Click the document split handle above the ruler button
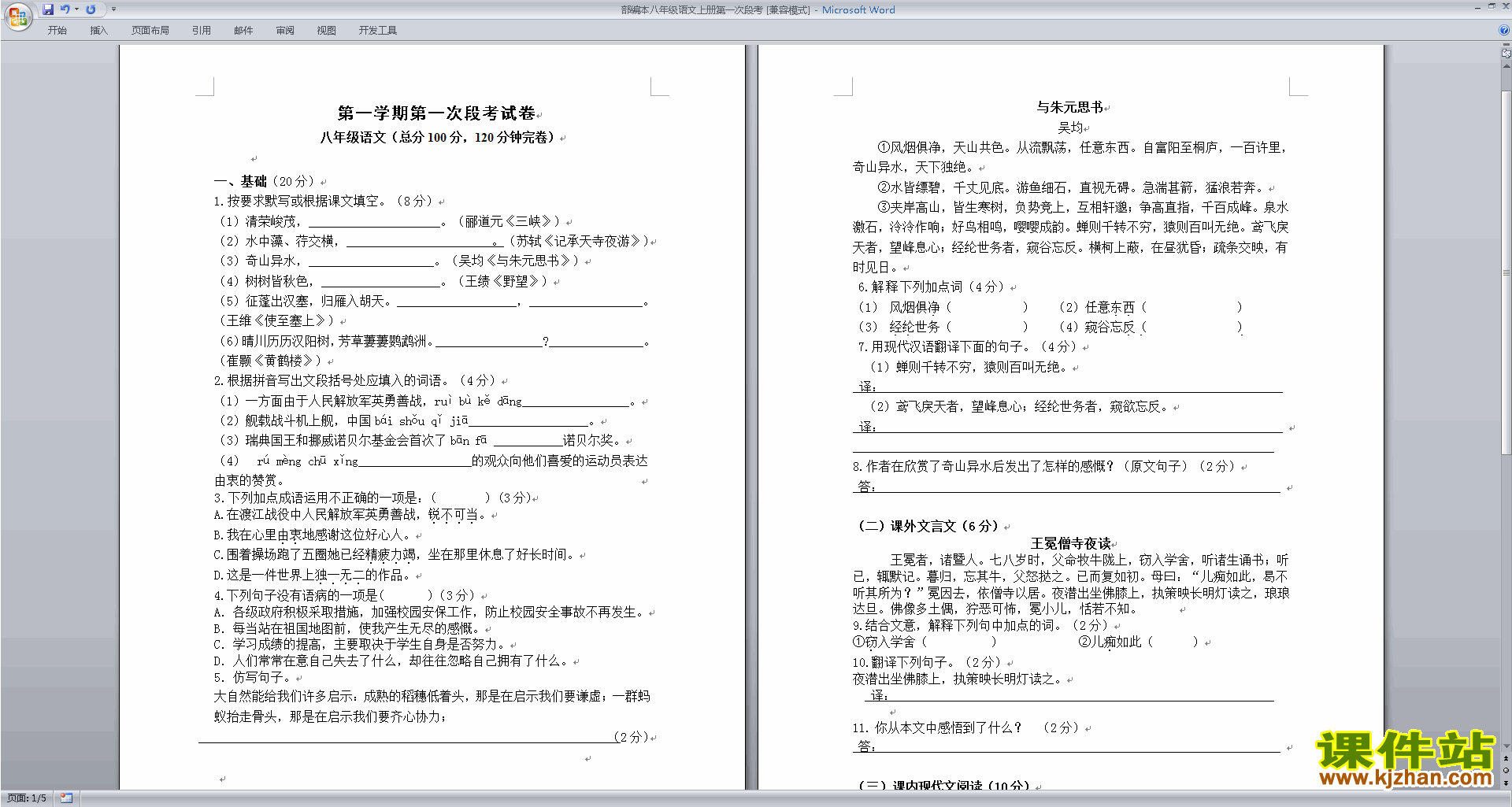Image resolution: width=1512 pixels, height=807 pixels. [1506, 45]
